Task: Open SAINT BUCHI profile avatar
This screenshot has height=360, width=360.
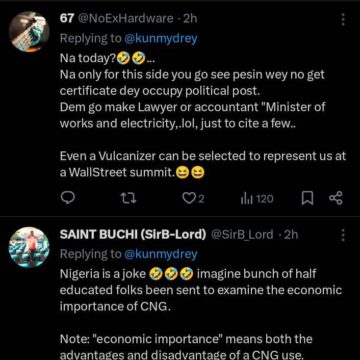Action: (29, 247)
